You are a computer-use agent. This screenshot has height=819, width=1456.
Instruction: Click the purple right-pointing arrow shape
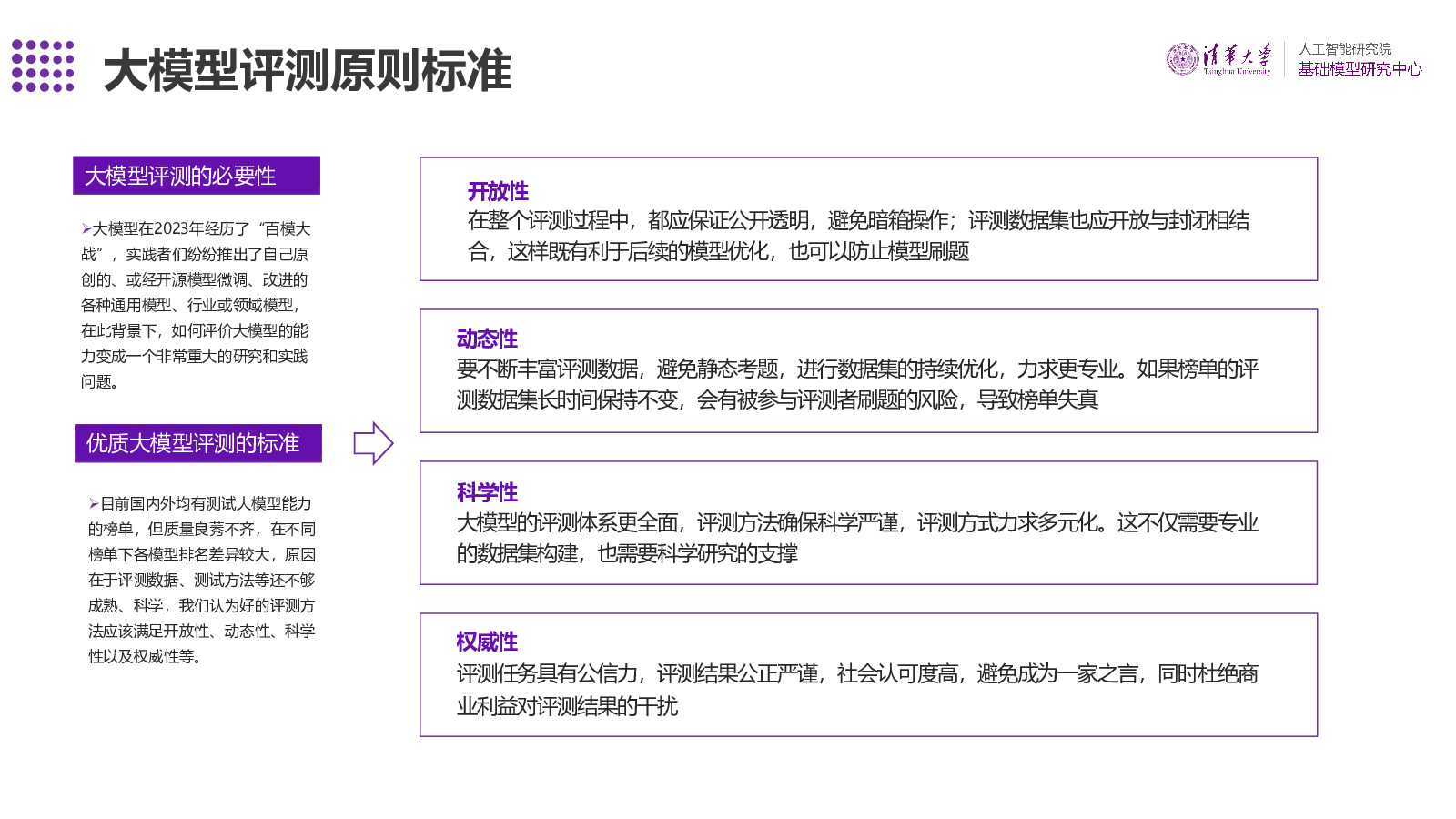click(373, 443)
